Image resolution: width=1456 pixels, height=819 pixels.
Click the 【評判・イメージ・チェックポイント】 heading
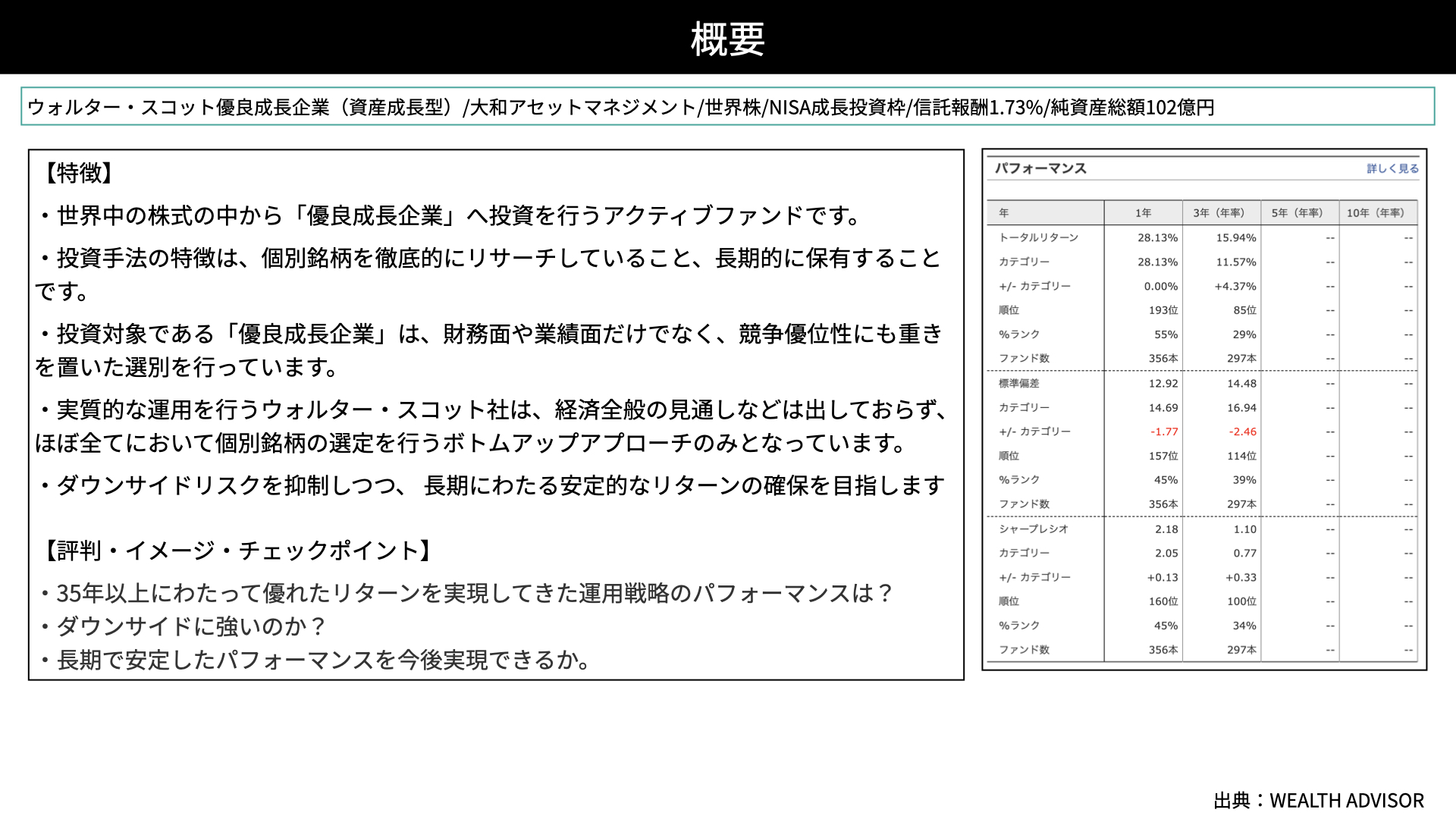pos(238,551)
